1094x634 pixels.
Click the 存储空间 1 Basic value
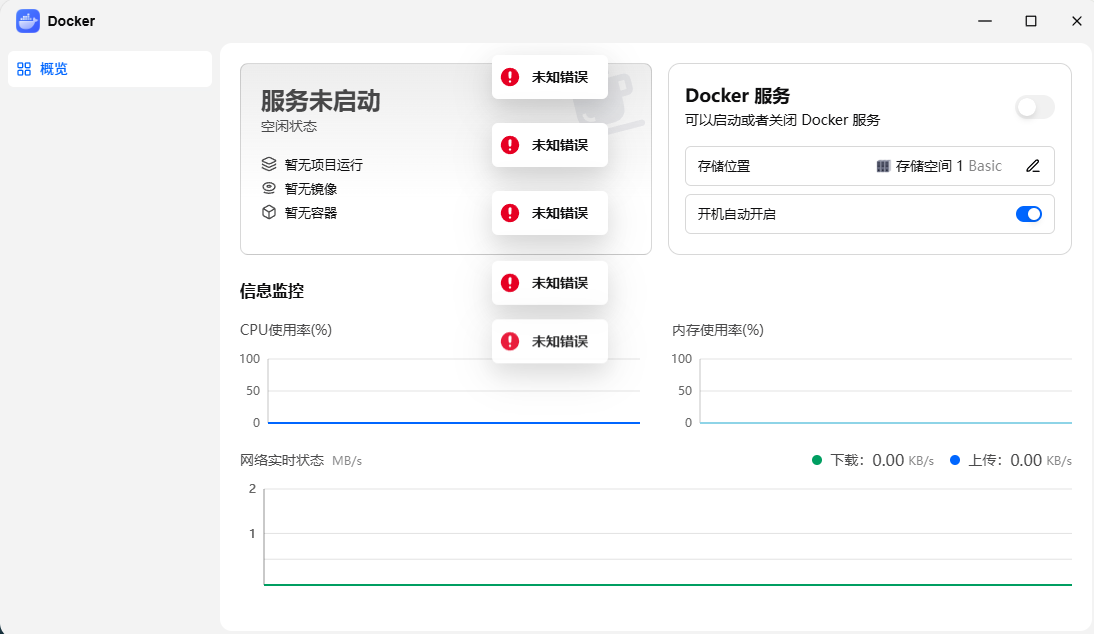(948, 166)
